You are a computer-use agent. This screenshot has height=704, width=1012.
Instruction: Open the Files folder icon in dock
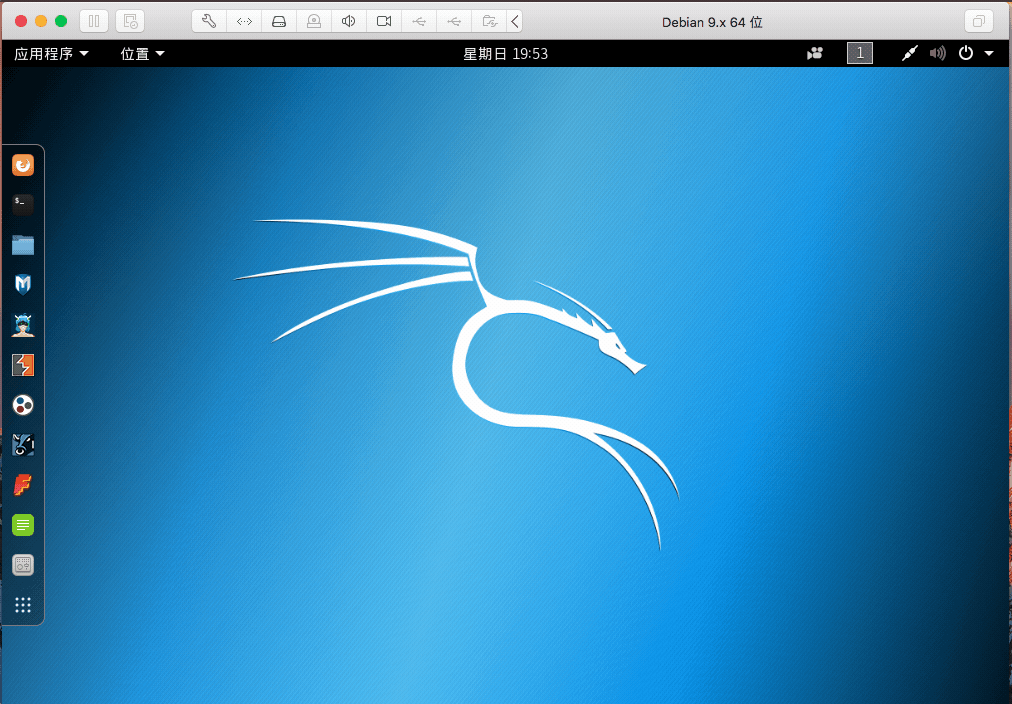23,245
